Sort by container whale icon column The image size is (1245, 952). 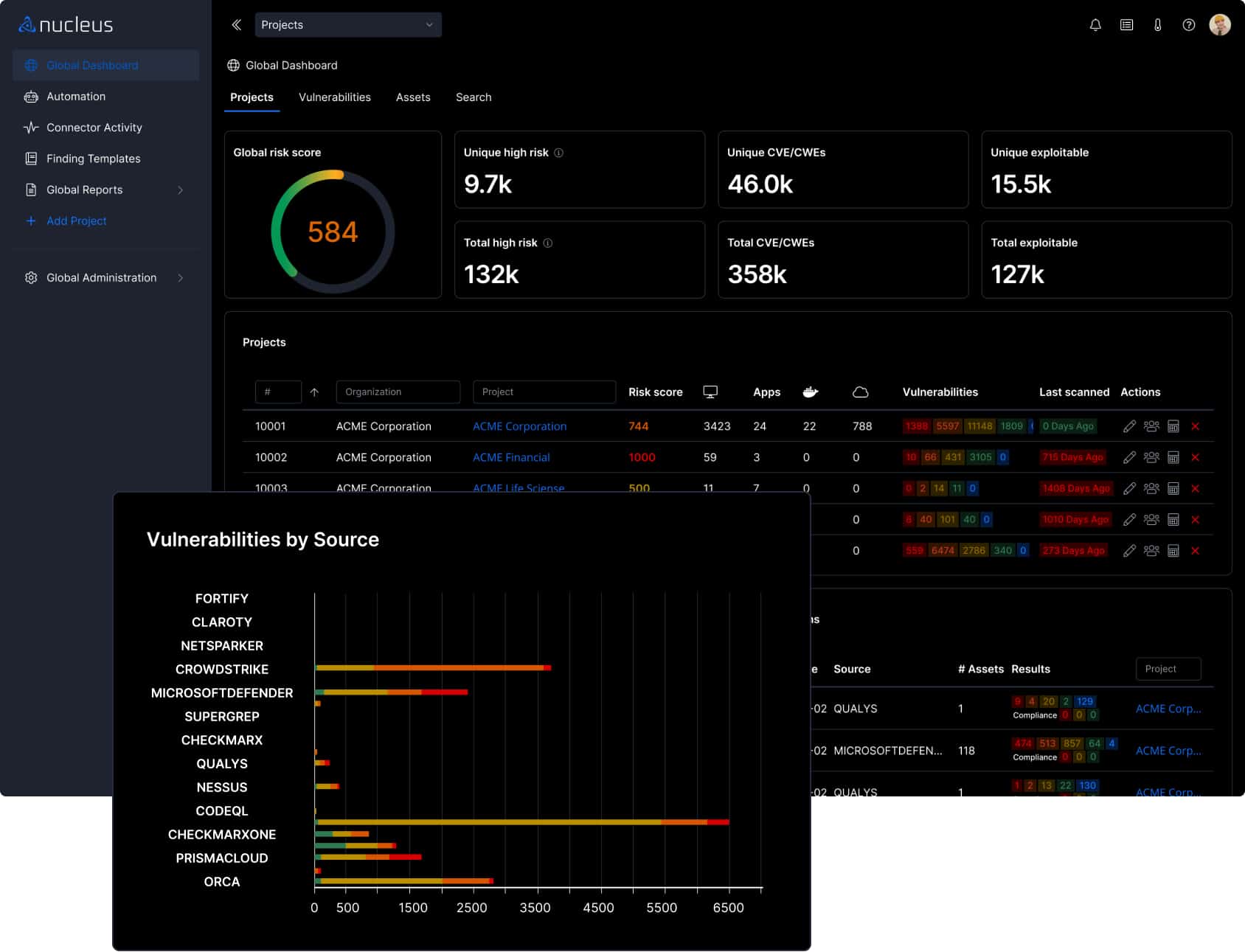coord(810,392)
